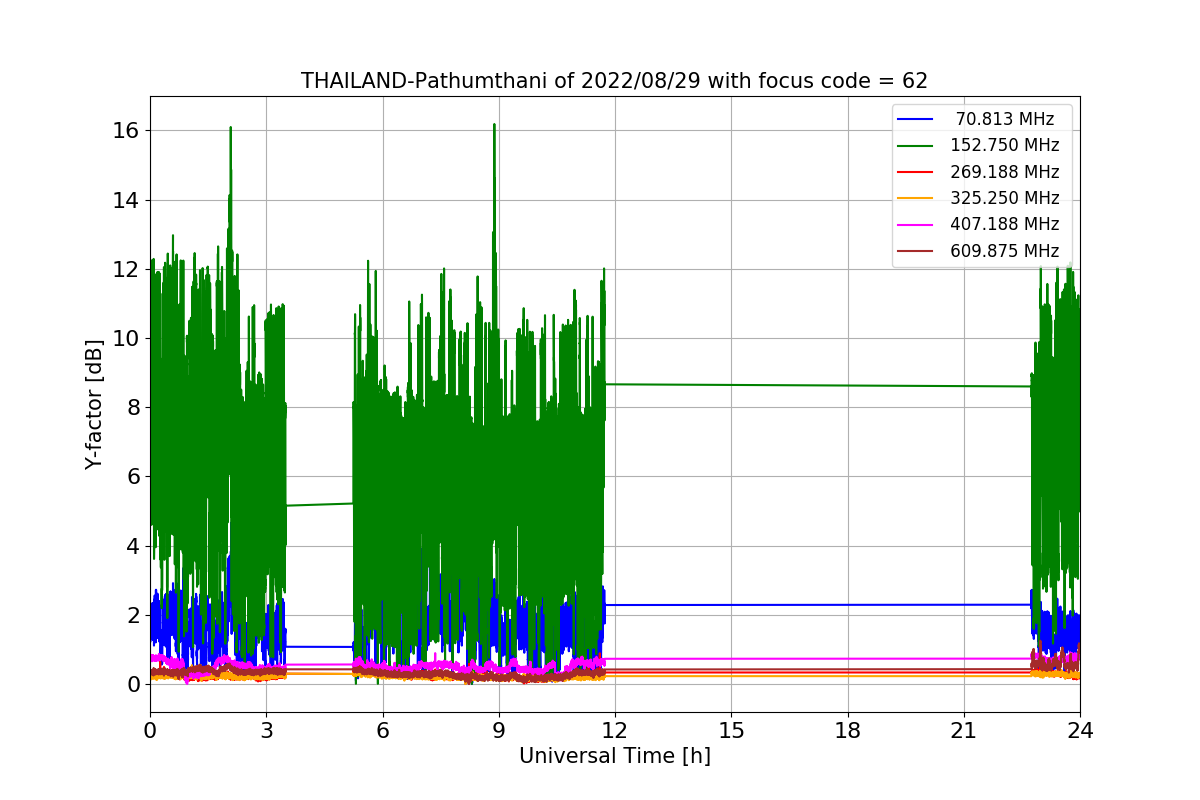Click y-axis tick label 16
Viewport: 1200px width, 800px height.
[125, 131]
